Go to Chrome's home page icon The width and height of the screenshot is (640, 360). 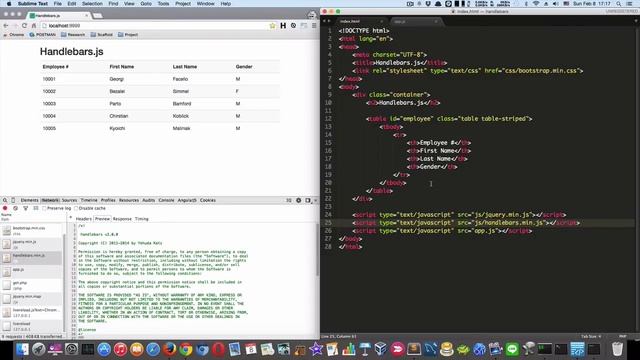[x=34, y=25]
